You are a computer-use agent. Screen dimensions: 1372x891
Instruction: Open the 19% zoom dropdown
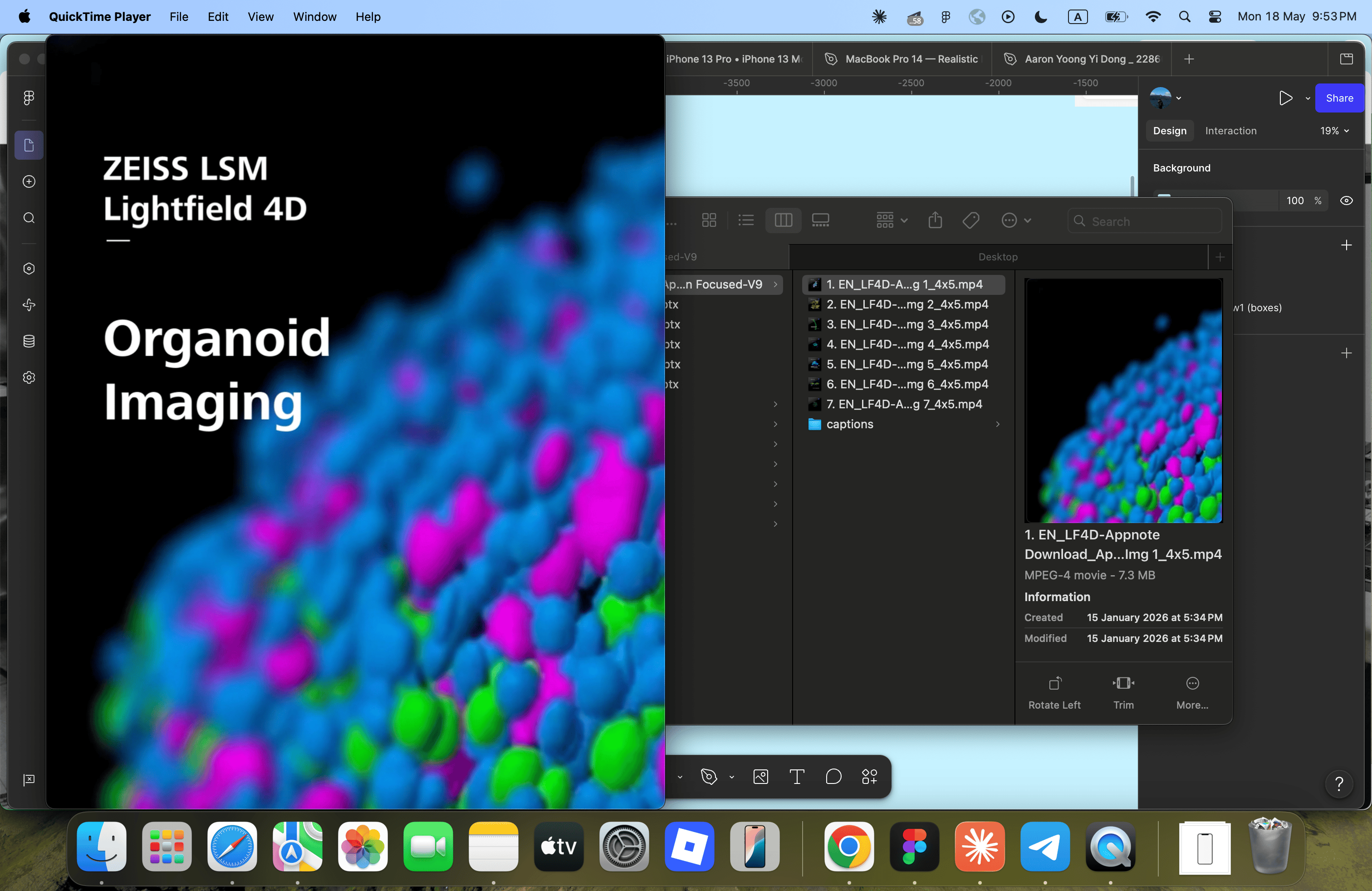[x=1334, y=131]
